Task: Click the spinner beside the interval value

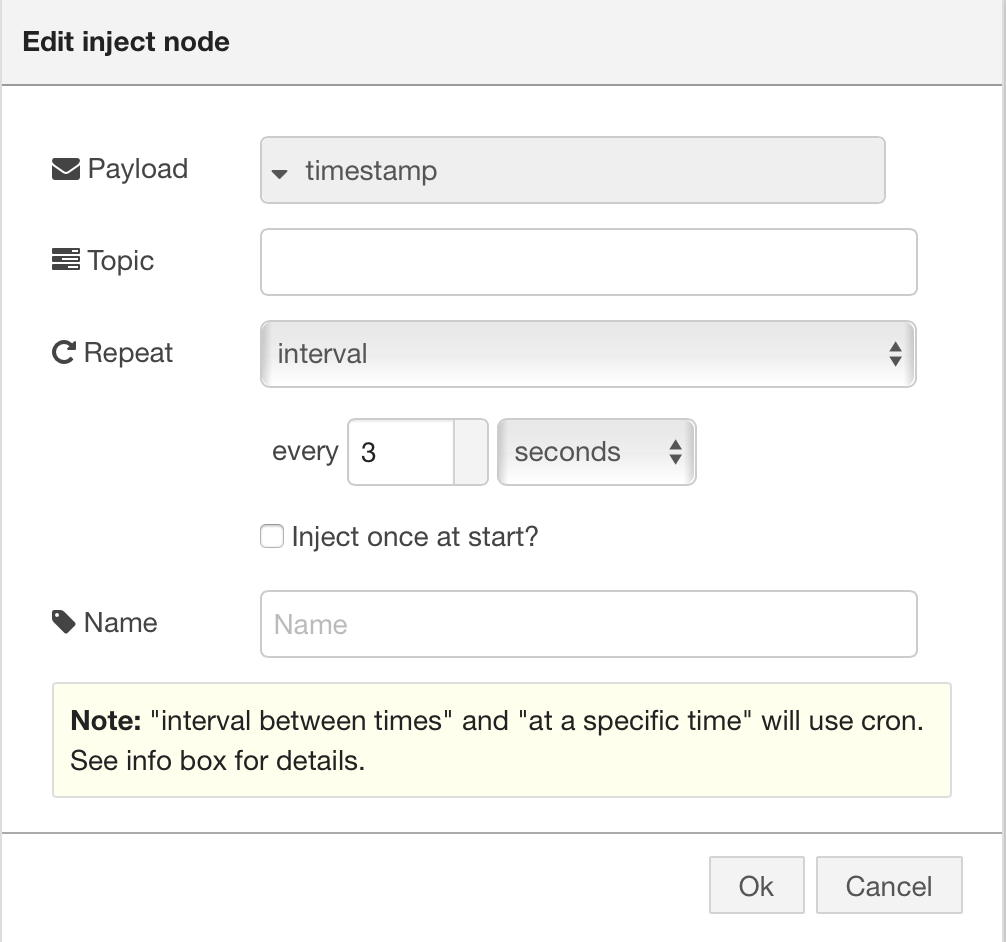Action: [472, 452]
